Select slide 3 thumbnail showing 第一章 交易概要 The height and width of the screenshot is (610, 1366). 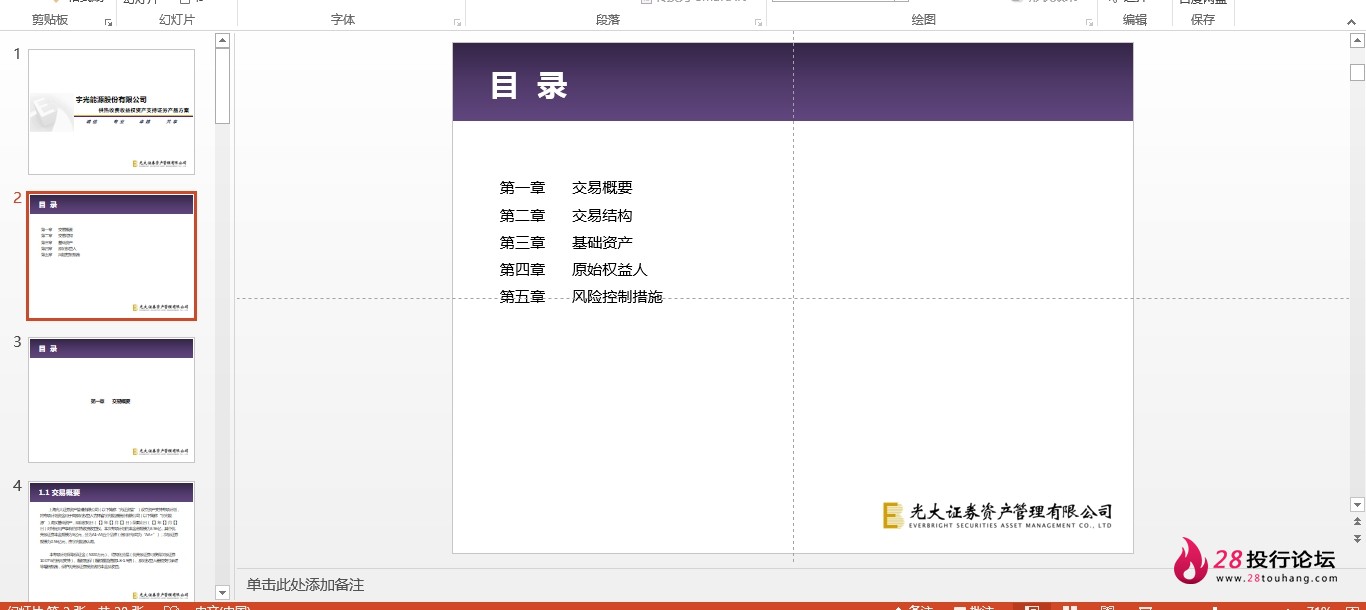[x=111, y=400]
